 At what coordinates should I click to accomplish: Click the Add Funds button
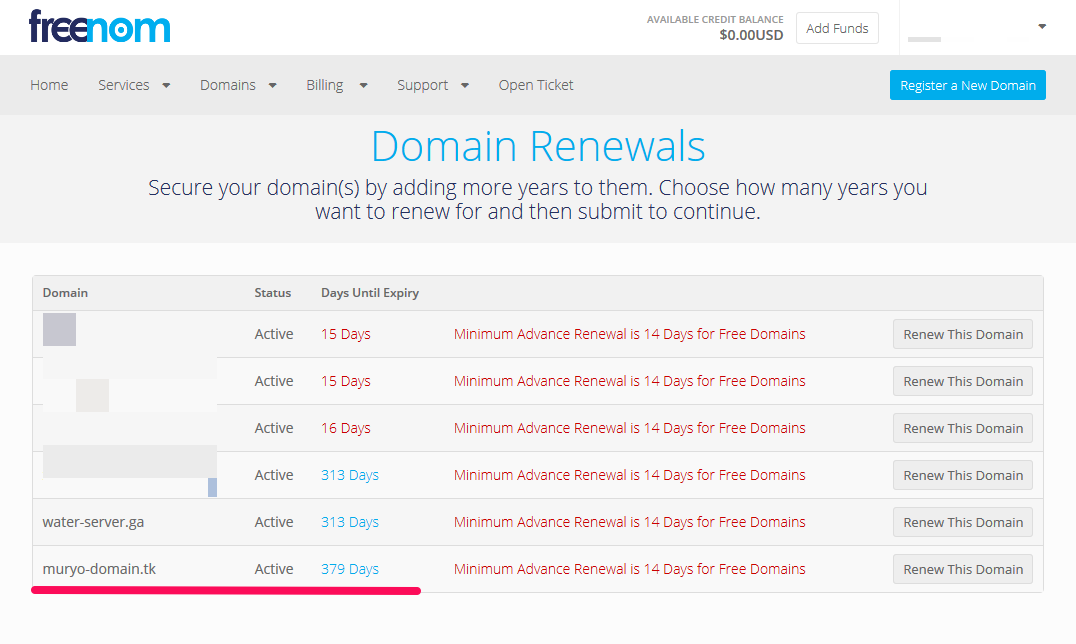[837, 28]
